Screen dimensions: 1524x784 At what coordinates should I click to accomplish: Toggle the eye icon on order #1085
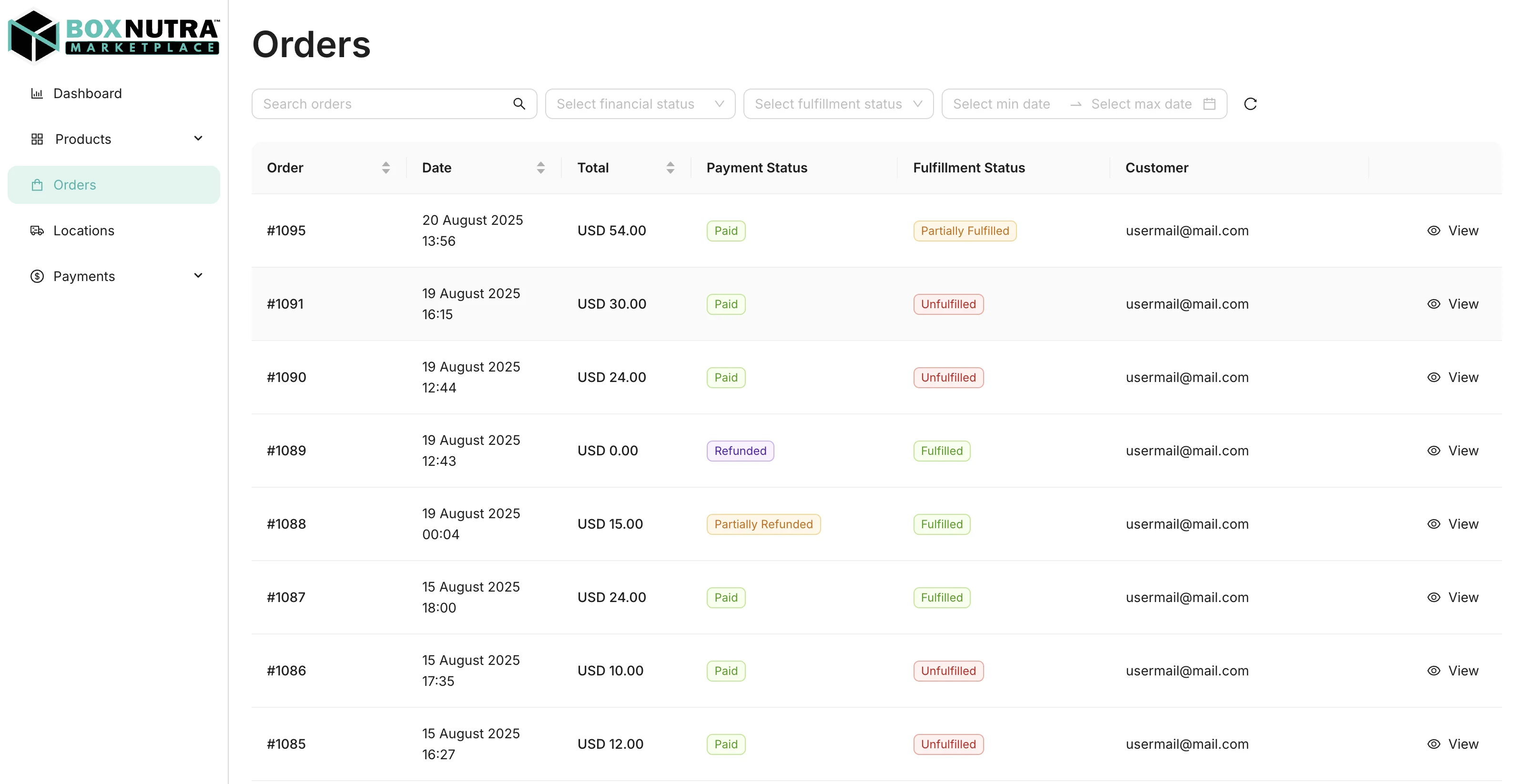tap(1433, 743)
